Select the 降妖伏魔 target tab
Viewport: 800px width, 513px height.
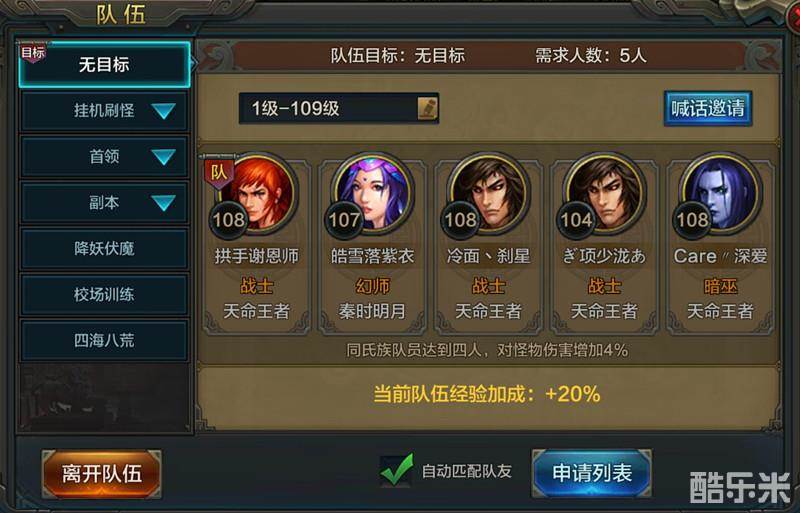[104, 249]
